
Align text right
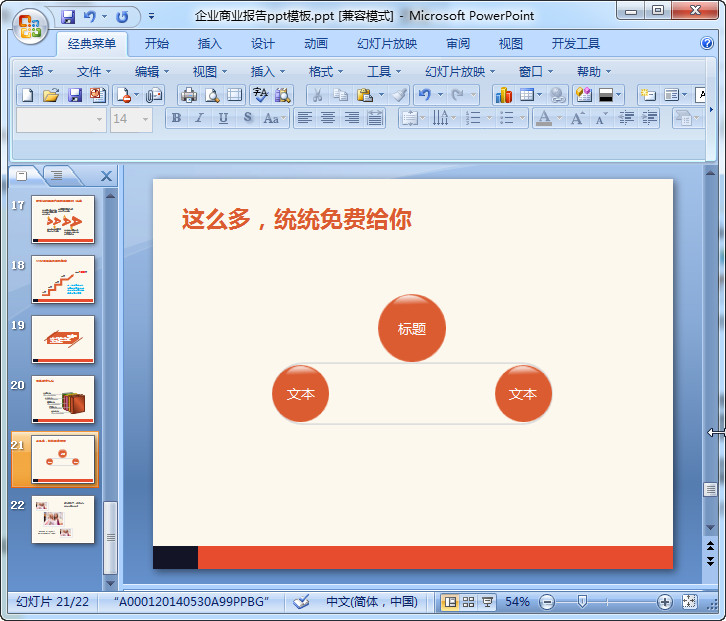(x=352, y=119)
